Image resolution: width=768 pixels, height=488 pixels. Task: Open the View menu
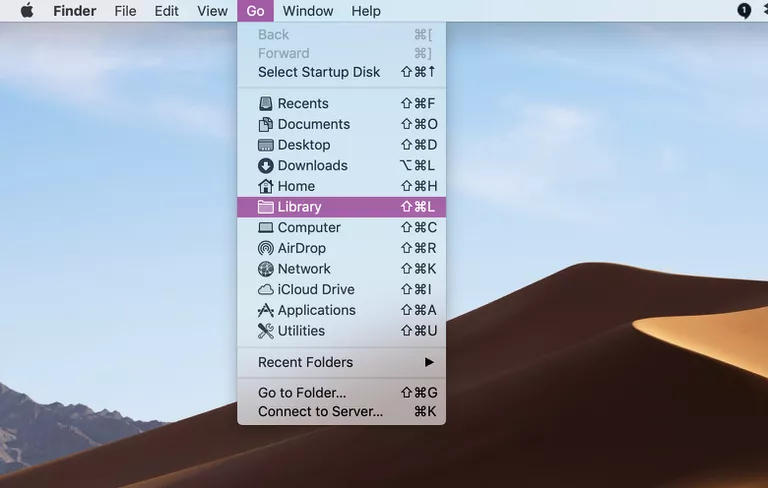tap(212, 11)
